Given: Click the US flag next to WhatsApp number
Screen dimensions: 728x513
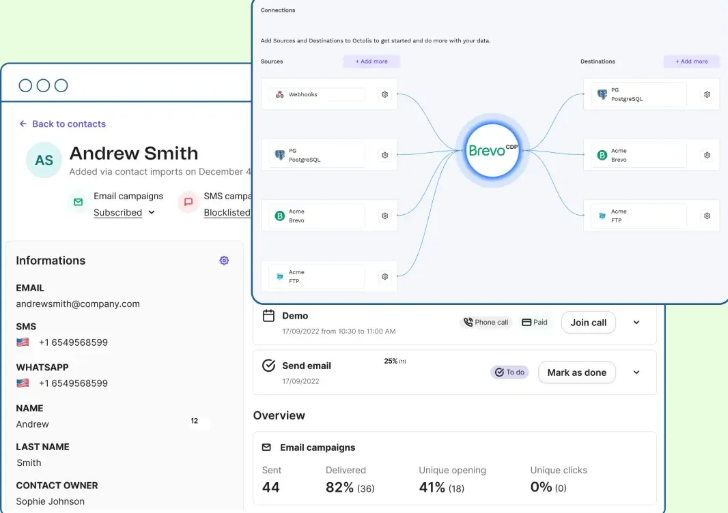Looking at the screenshot, I should pos(23,383).
